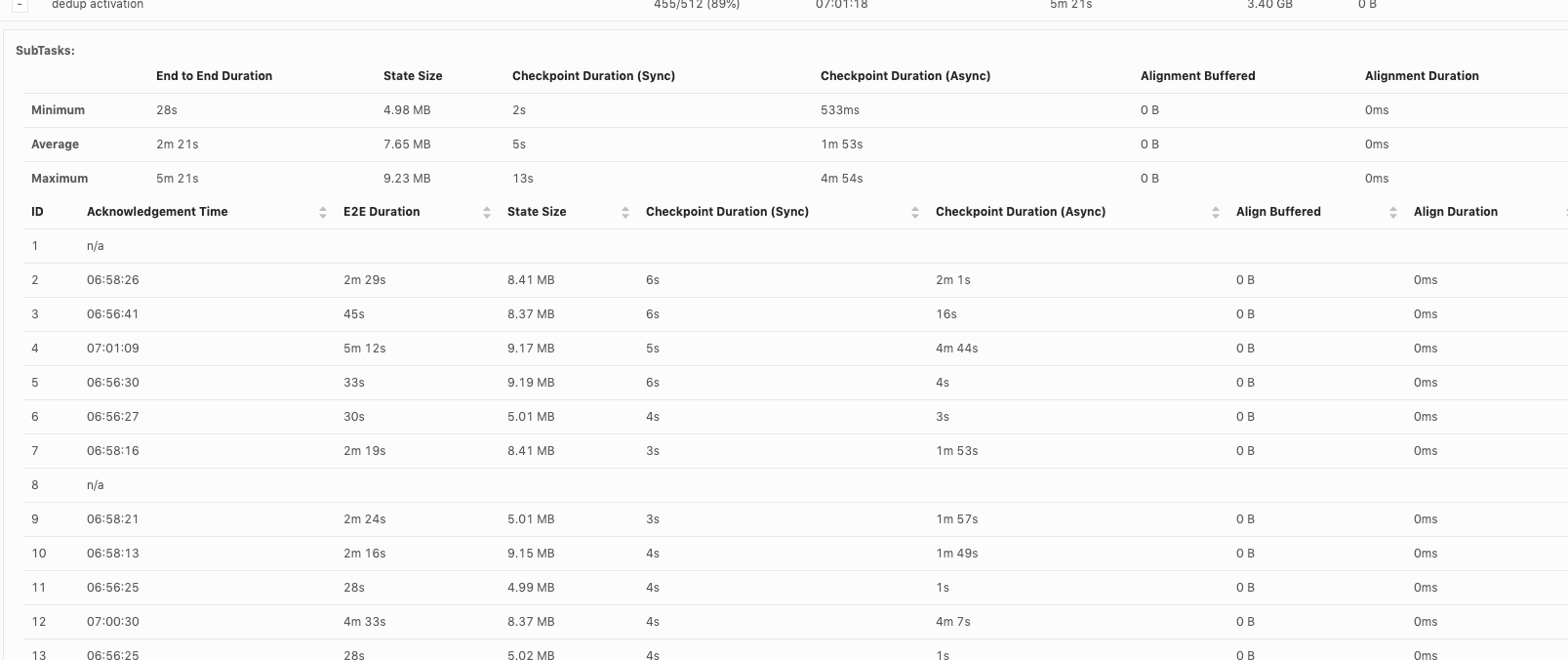Click the Average end-to-end duration 2m 21s
The height and width of the screenshot is (660, 1568).
pyautogui.click(x=177, y=144)
